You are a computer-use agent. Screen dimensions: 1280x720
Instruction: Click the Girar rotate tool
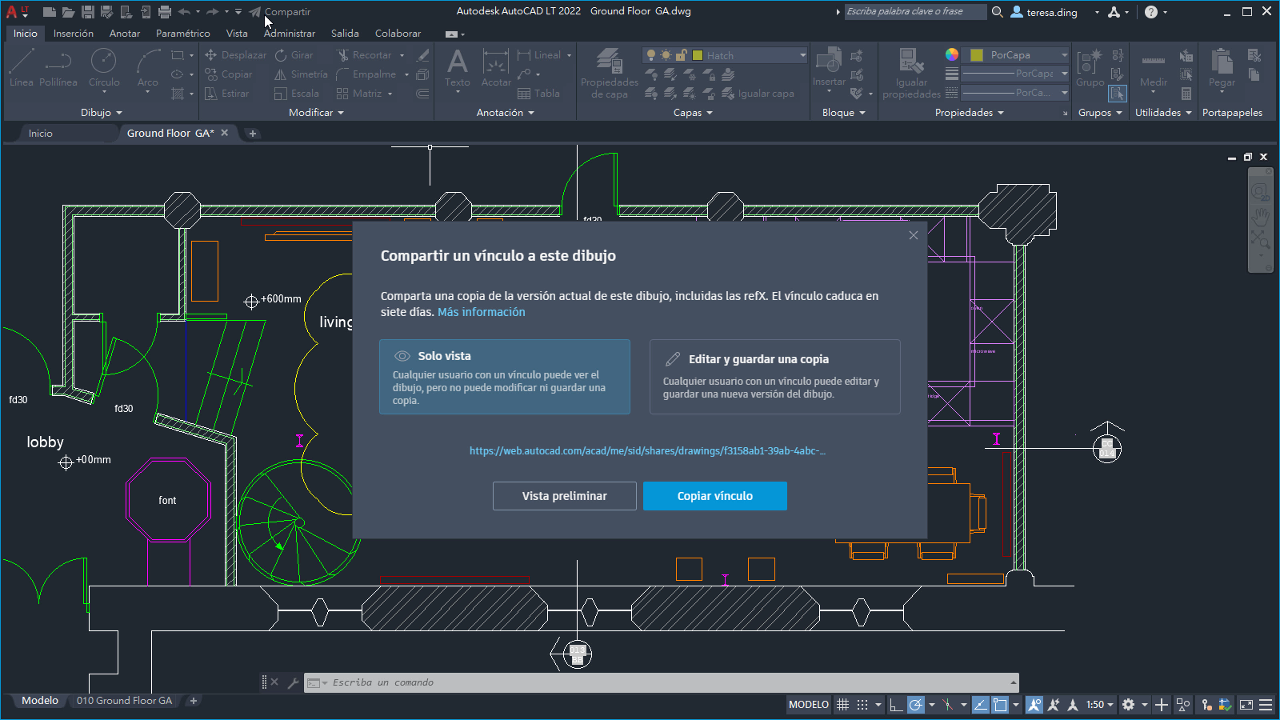click(x=294, y=56)
